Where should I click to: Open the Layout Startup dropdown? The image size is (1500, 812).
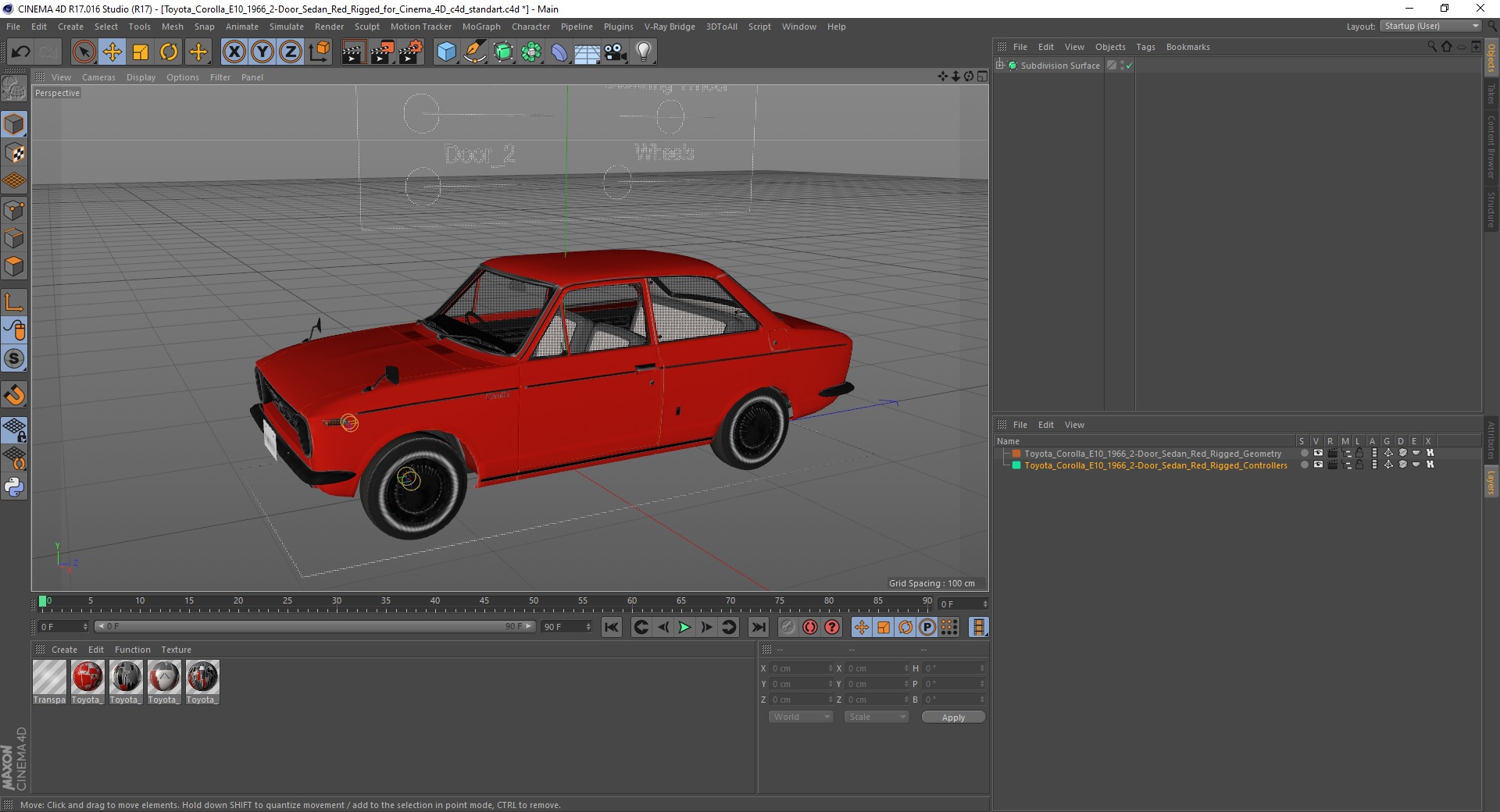coord(1431,27)
